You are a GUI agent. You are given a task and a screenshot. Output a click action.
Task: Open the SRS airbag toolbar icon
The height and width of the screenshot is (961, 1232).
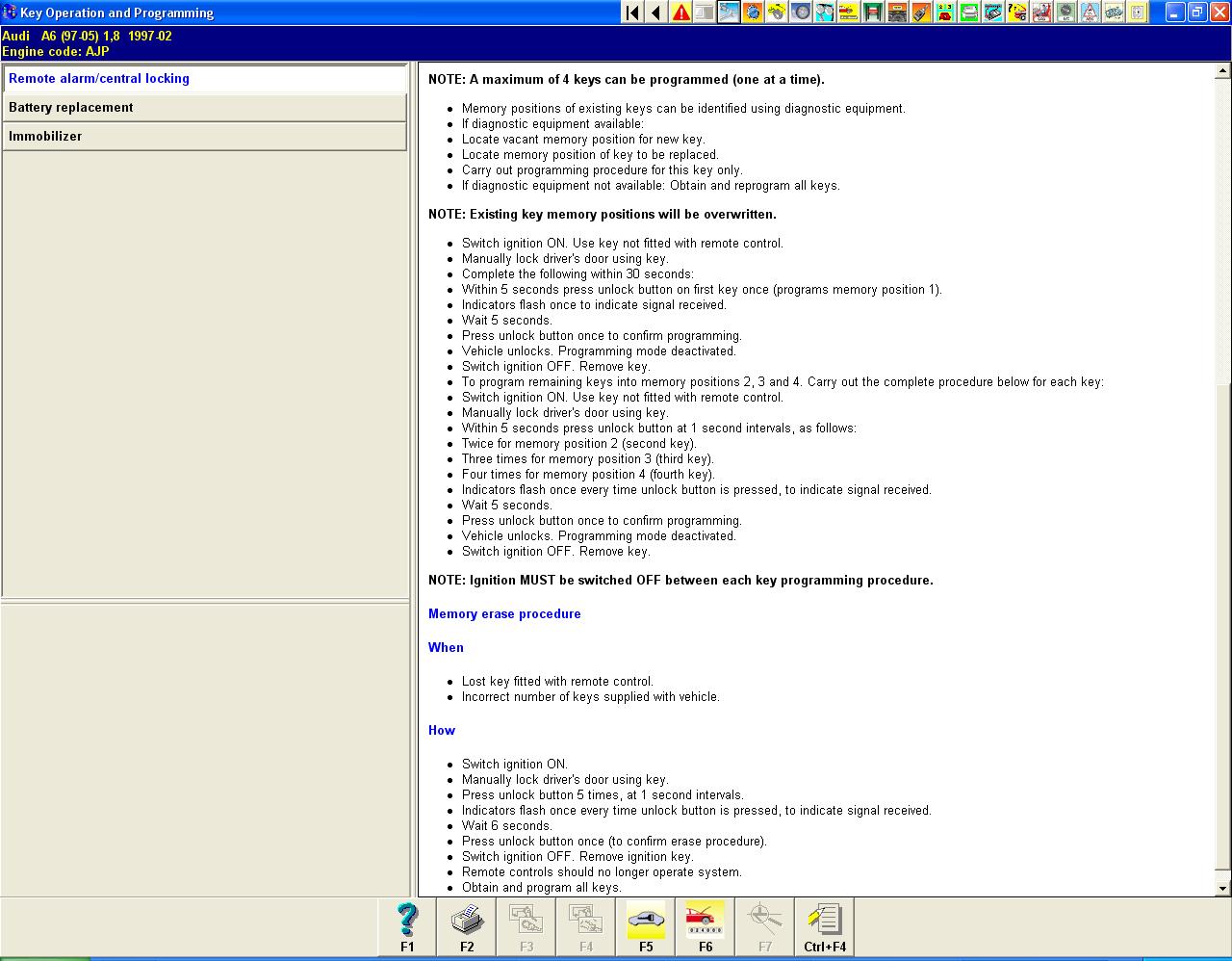pos(1041,13)
